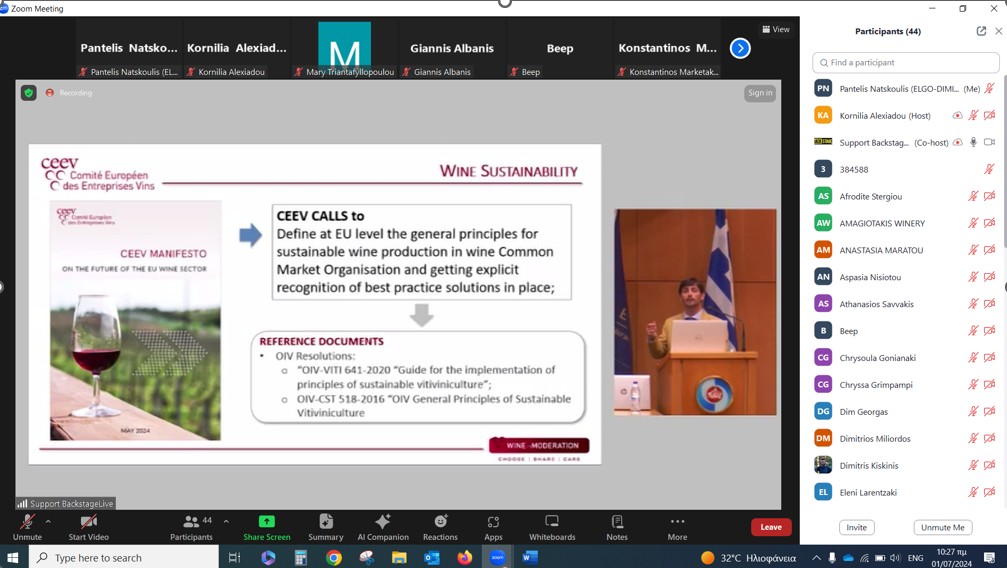Select Chrysoula Gonianaki participant row

(x=906, y=357)
